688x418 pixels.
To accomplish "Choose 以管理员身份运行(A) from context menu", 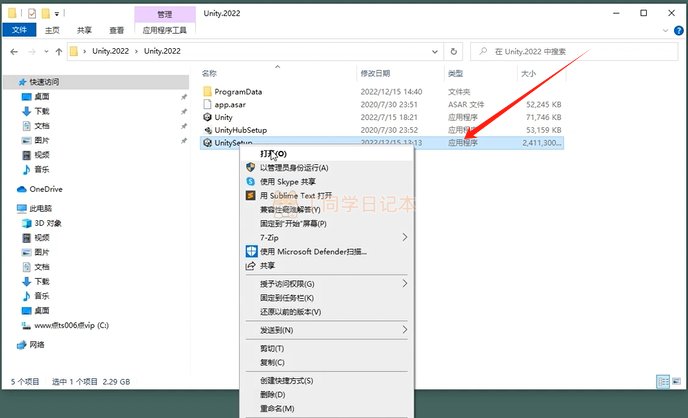I will [294, 168].
